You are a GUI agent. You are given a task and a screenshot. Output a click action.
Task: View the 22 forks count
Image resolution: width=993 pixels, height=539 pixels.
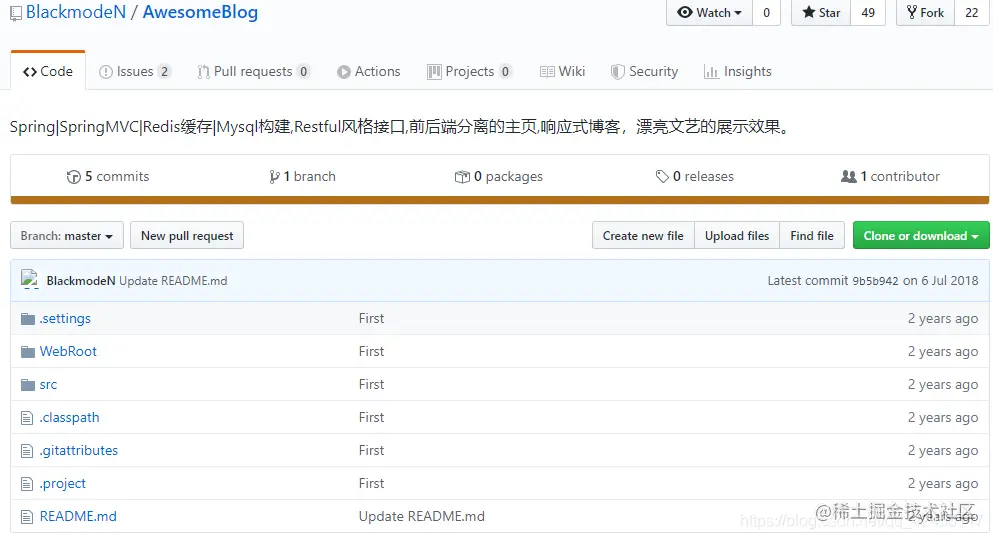point(971,13)
